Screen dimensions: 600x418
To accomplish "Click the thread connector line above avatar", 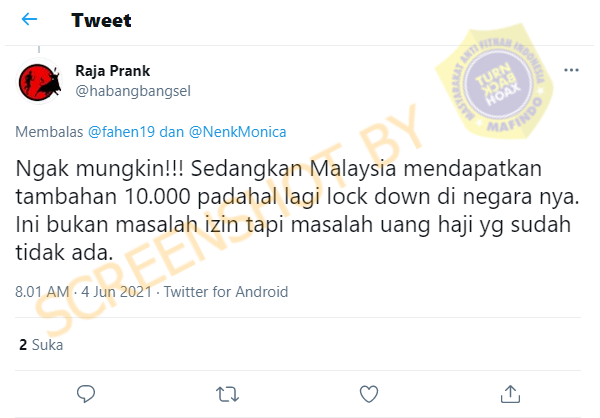I will click(39, 49).
